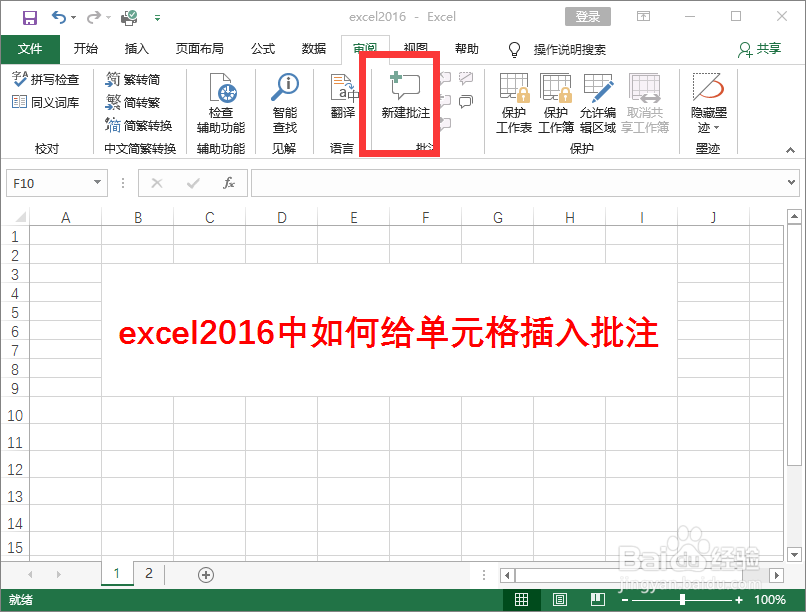Click the insert function fx icon

coord(229,183)
